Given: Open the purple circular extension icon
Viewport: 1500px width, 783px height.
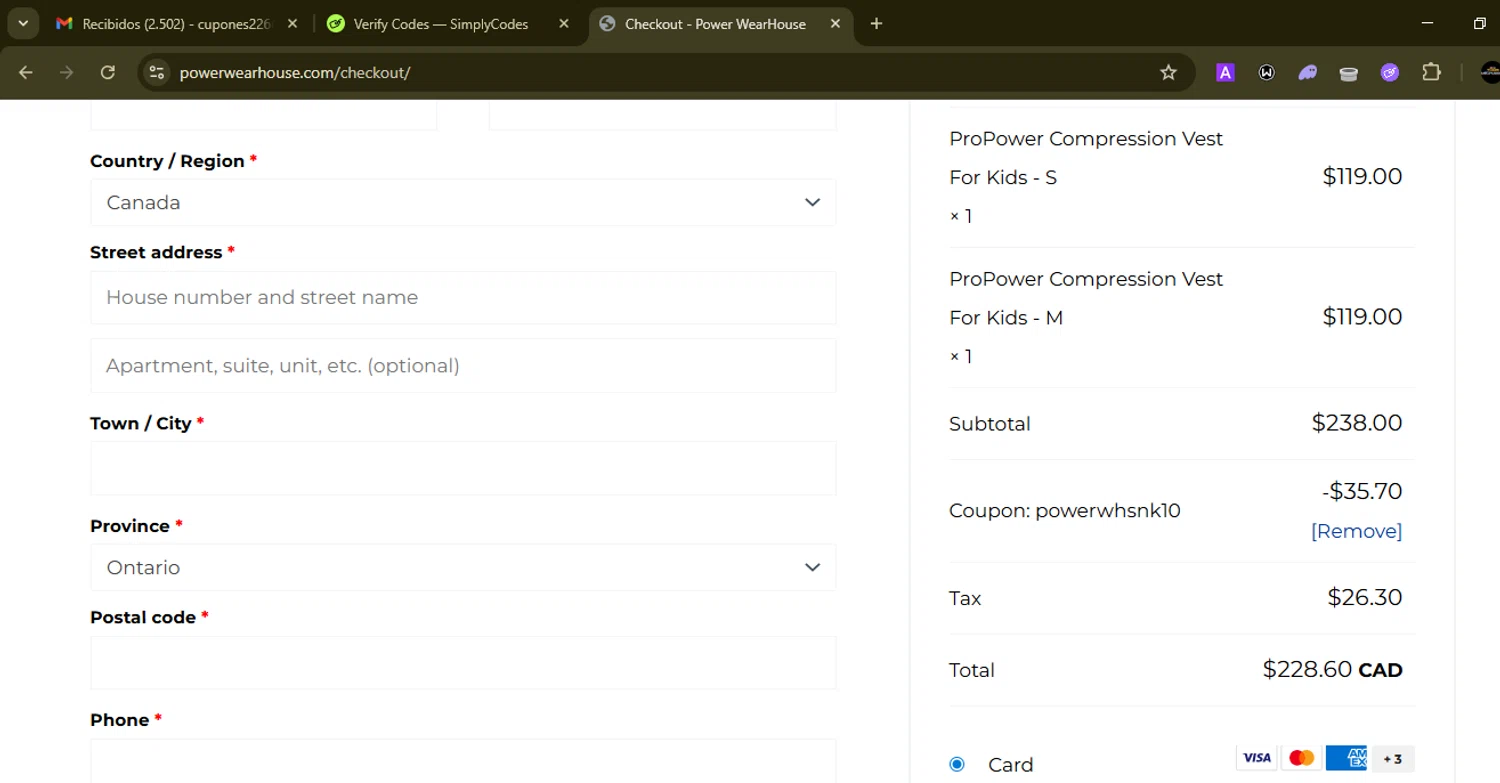Looking at the screenshot, I should pyautogui.click(x=1389, y=72).
